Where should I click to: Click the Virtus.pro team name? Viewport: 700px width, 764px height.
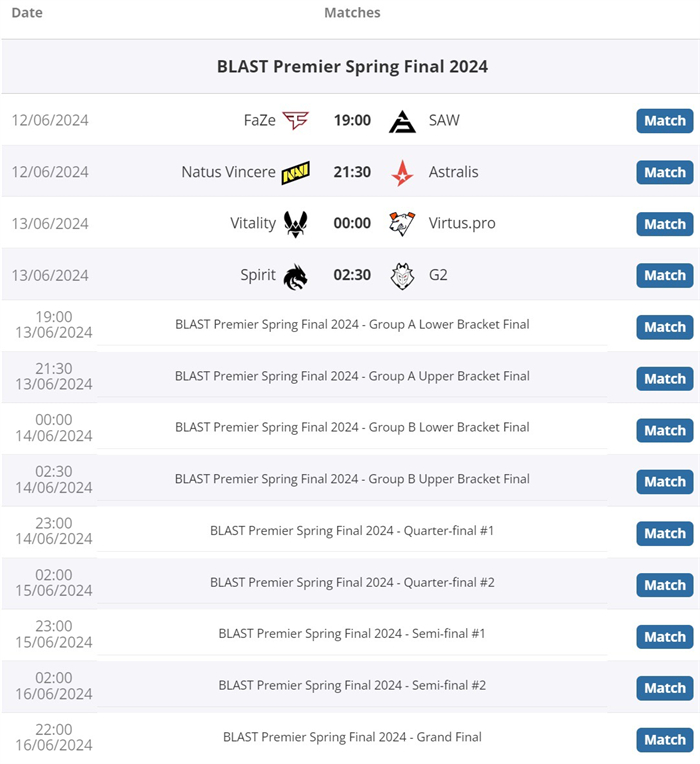[x=462, y=223]
